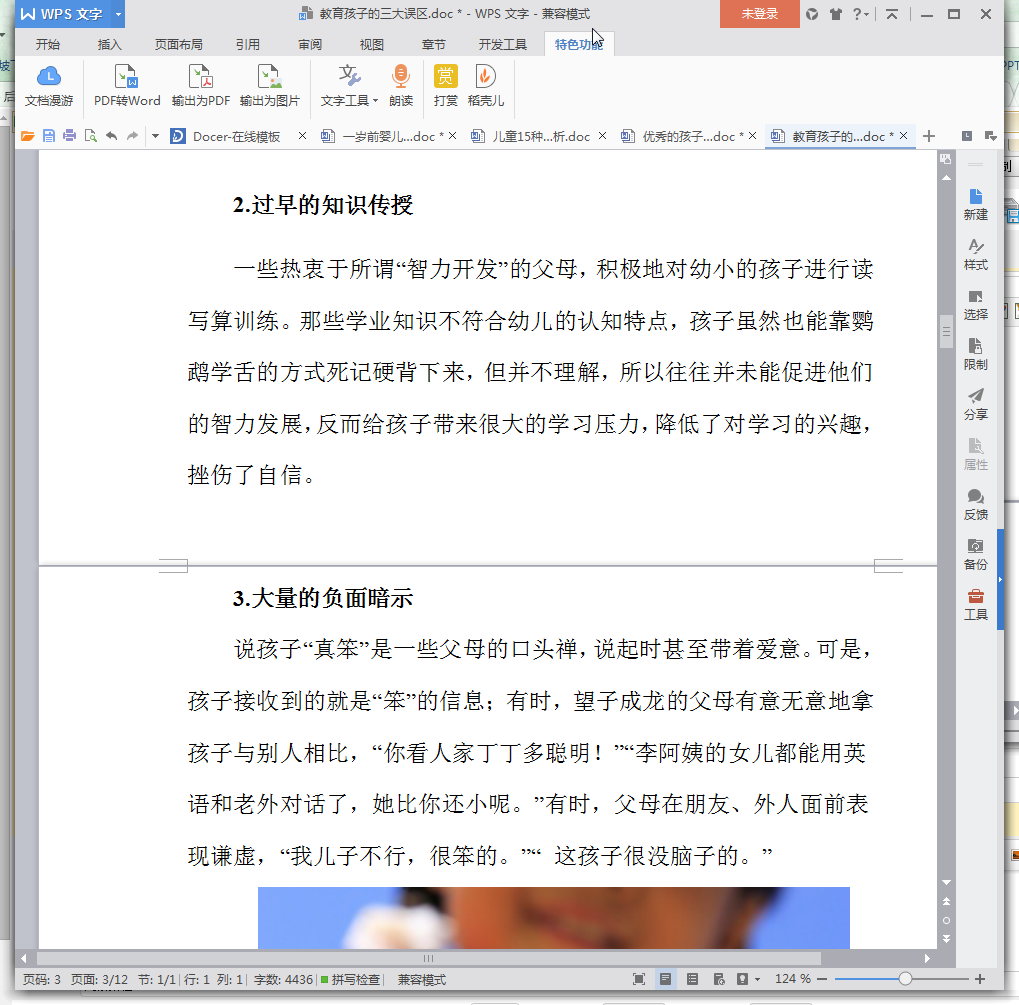Open the 文档漫游 cloud roaming tool

point(49,86)
